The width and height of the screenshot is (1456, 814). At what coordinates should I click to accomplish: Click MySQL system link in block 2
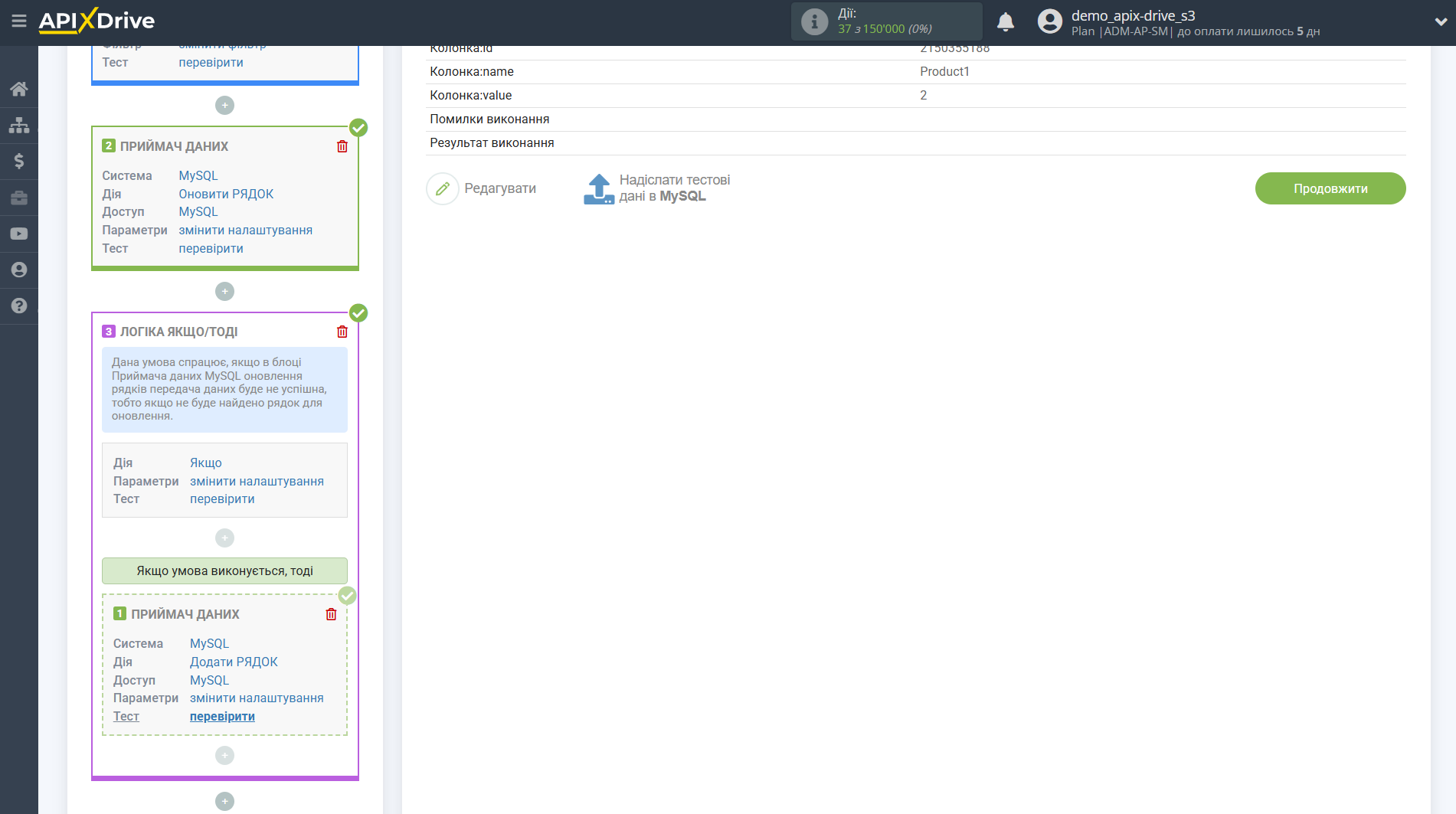click(198, 175)
